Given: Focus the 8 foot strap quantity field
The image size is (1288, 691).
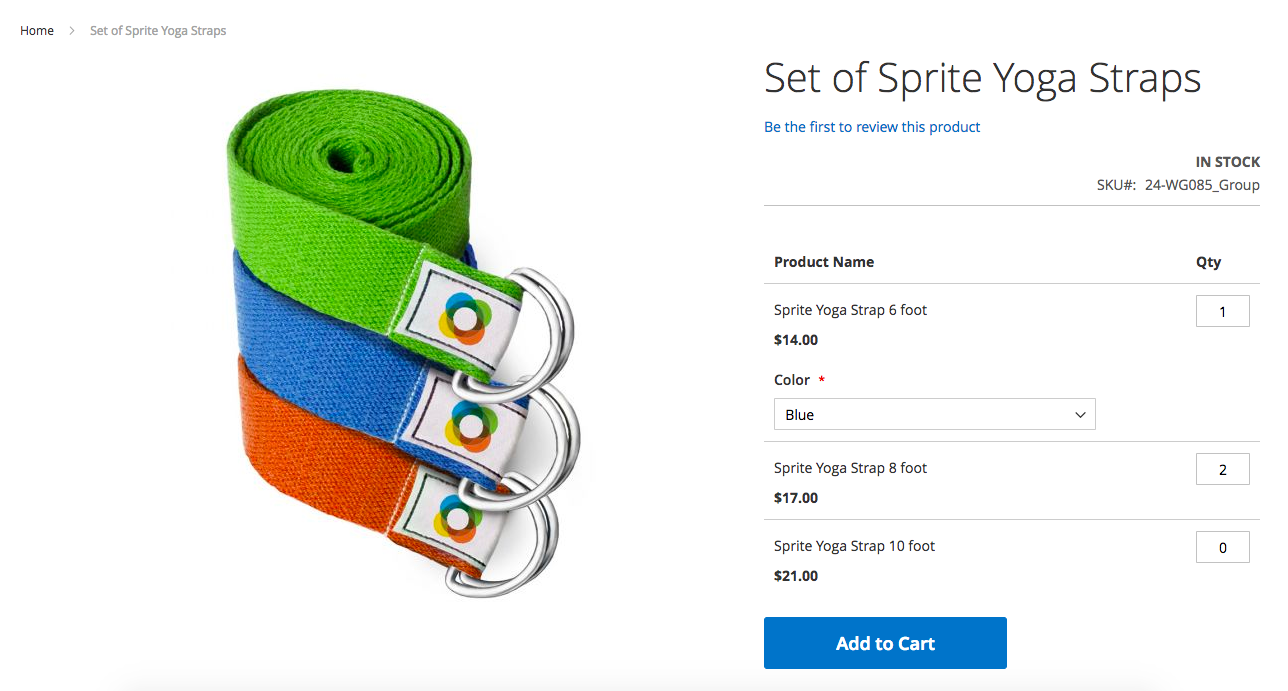Looking at the screenshot, I should point(1222,469).
